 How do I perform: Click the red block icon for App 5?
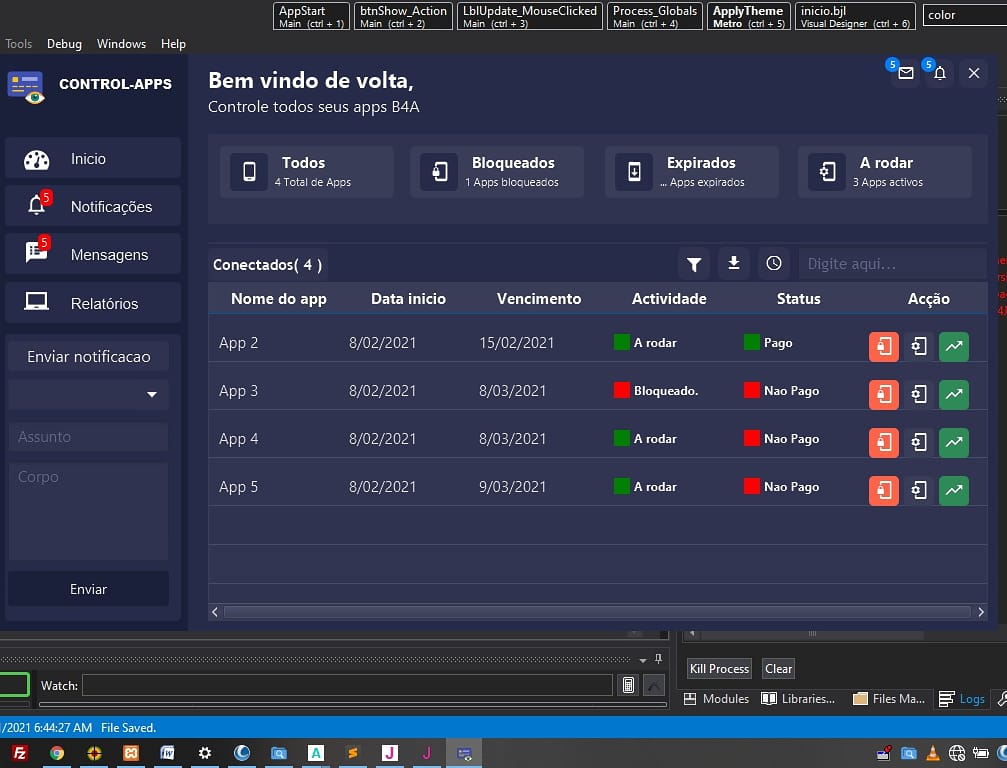point(884,491)
